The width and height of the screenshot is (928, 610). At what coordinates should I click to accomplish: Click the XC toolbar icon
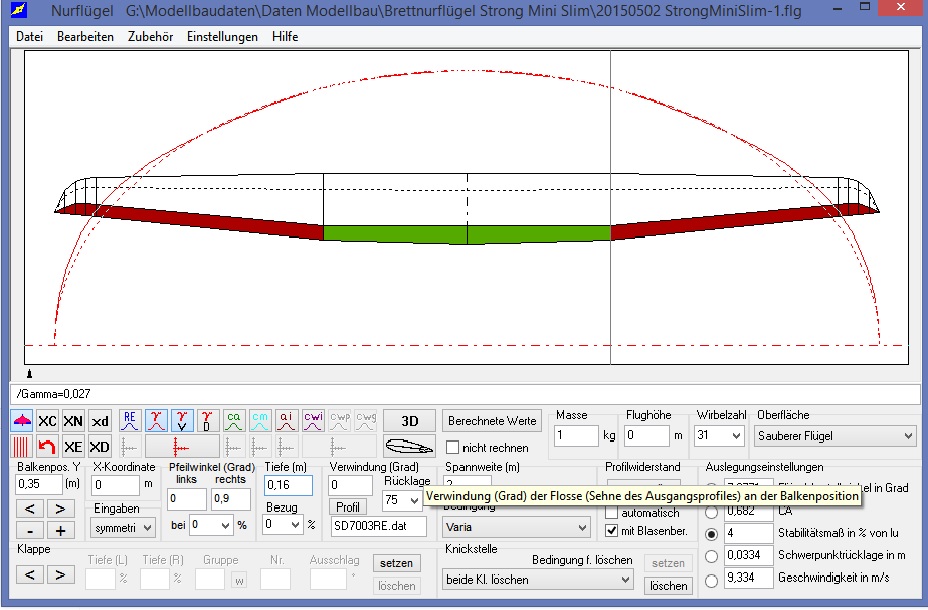click(47, 421)
